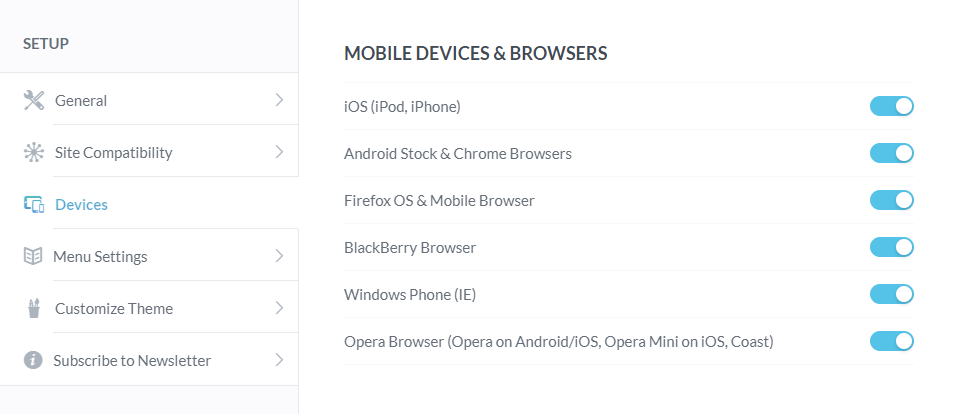
Task: Toggle Windows Phone (IE) switch
Action: click(x=892, y=294)
